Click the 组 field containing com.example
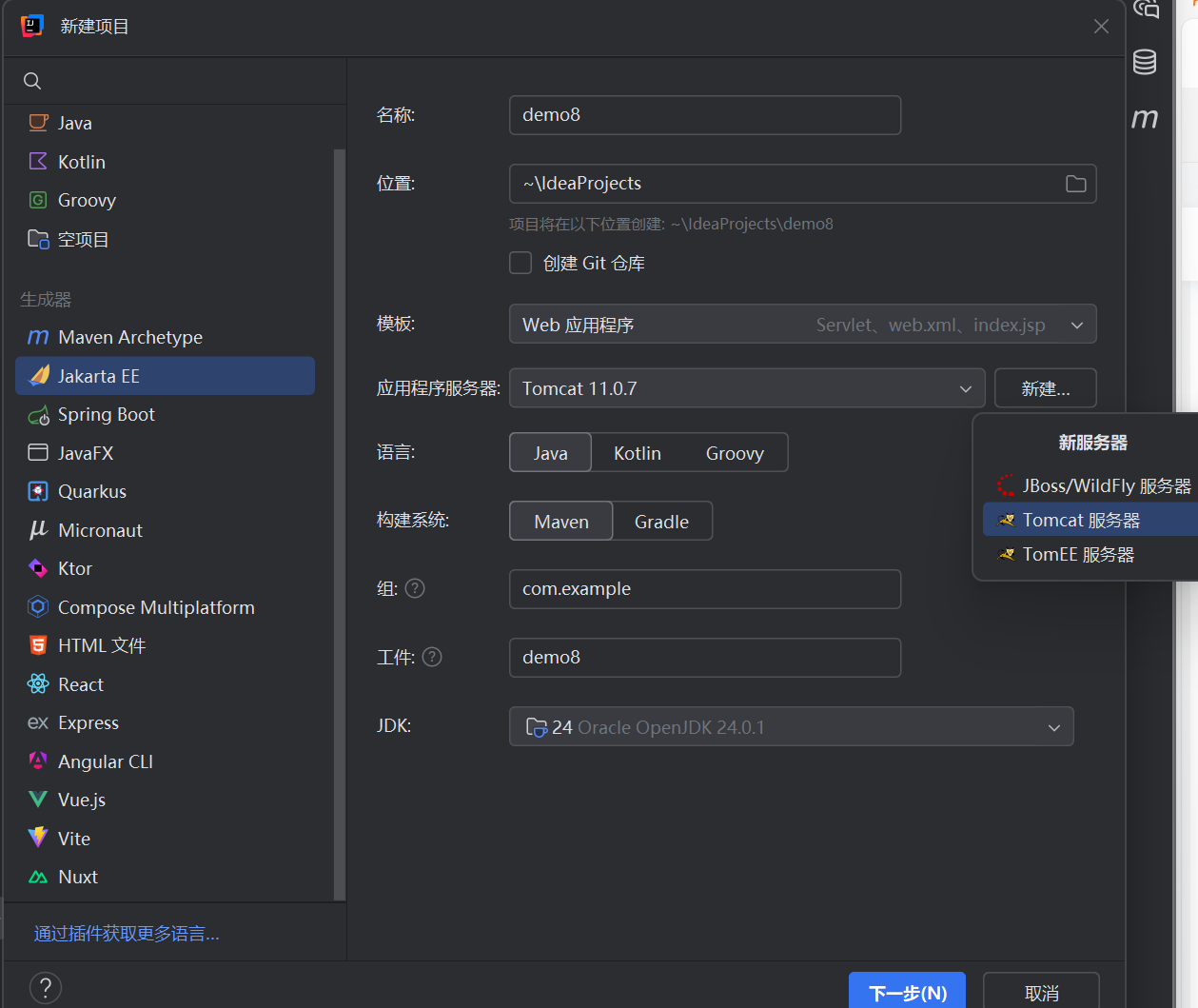This screenshot has width=1198, height=1008. [x=705, y=589]
